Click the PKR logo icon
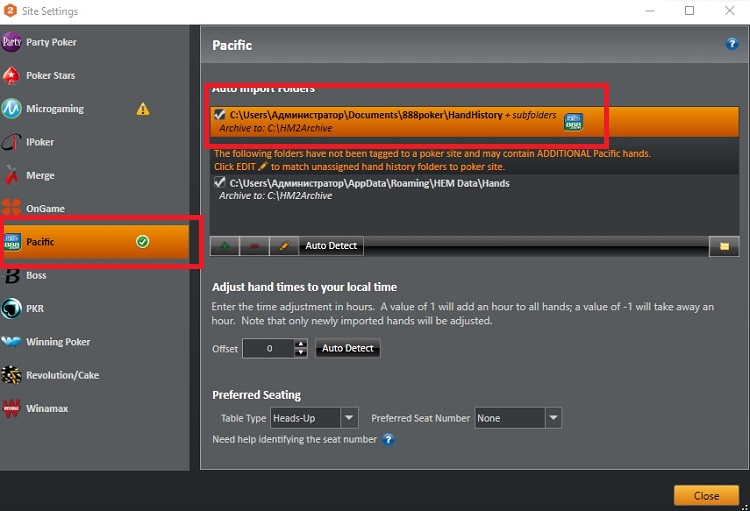This screenshot has height=511, width=750. click(11, 309)
